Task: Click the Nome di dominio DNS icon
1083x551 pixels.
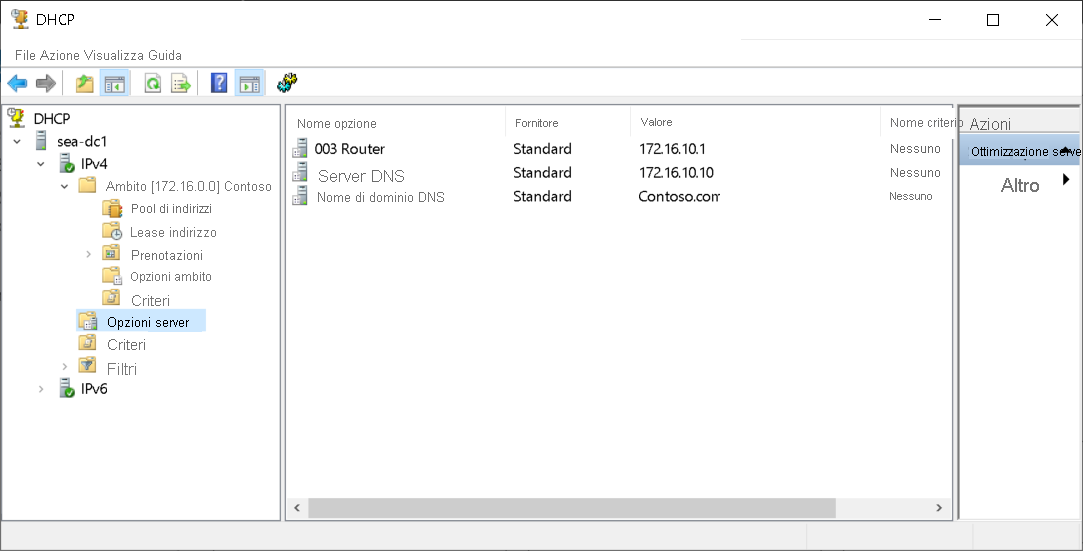Action: tap(300, 195)
